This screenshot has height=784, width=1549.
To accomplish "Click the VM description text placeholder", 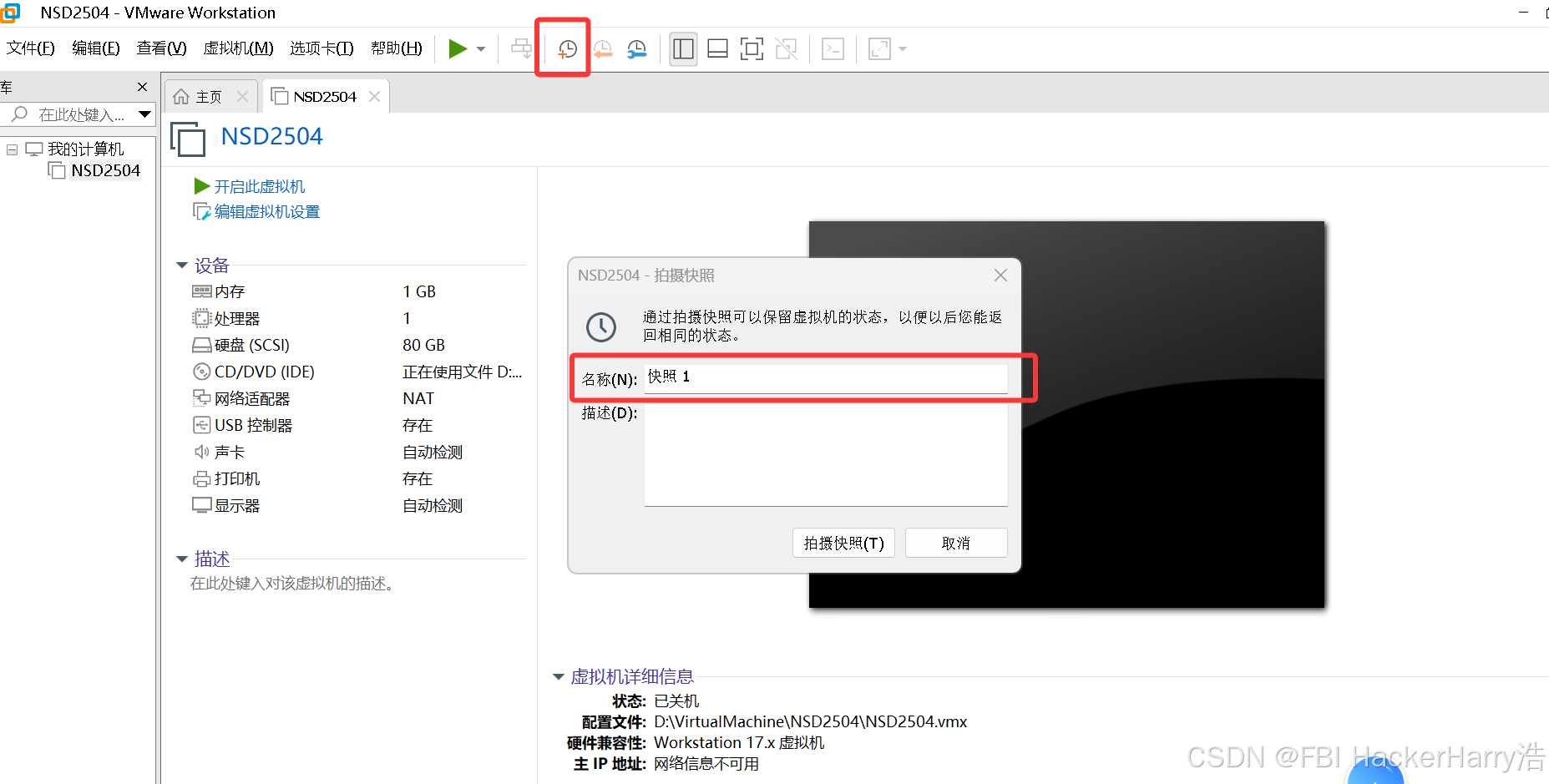I will click(292, 584).
